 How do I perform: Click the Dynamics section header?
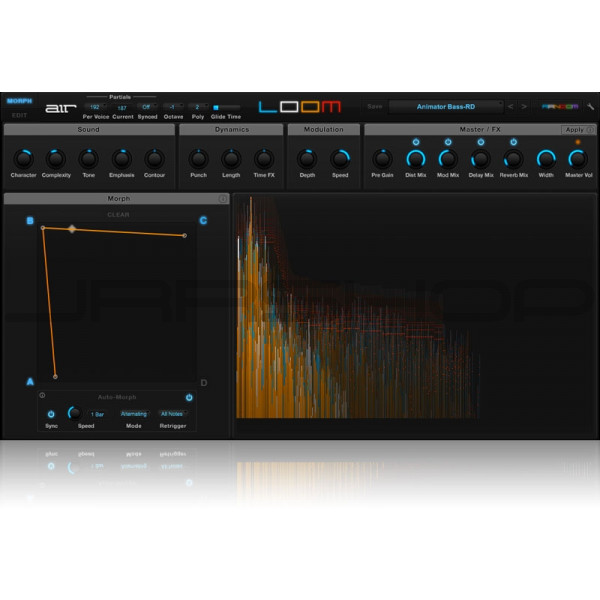pos(232,130)
